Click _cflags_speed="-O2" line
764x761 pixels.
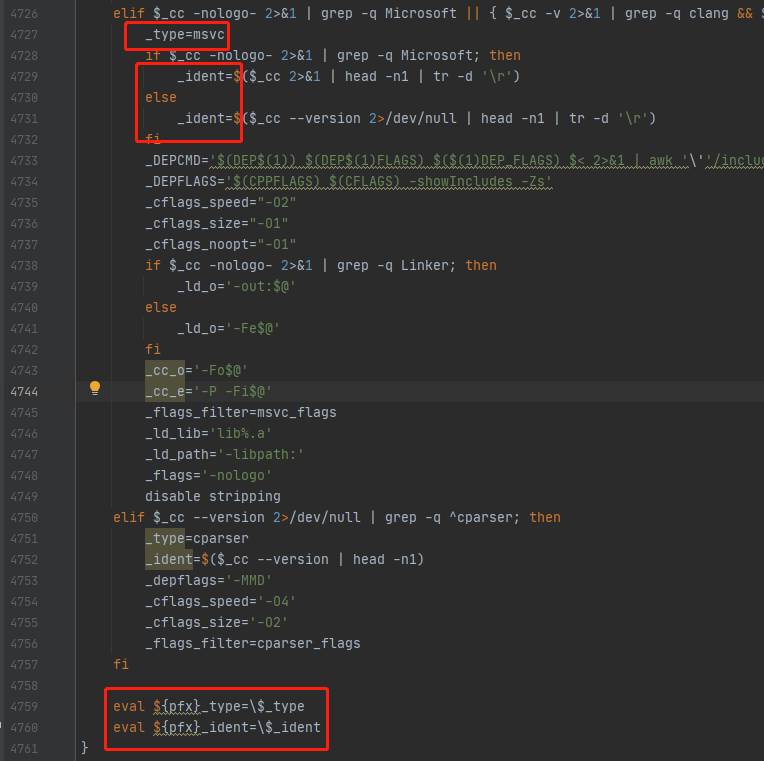coord(220,203)
